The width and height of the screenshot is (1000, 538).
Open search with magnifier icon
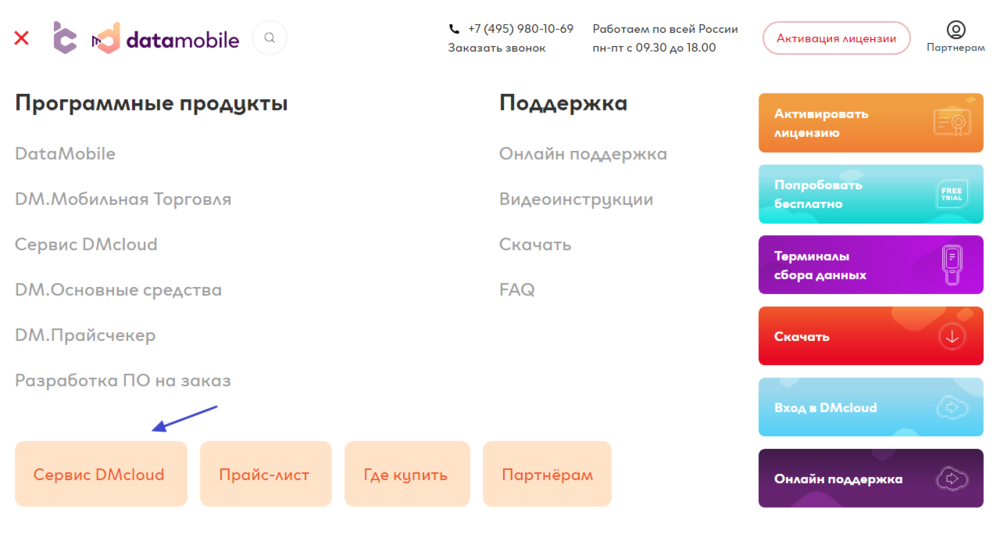(x=270, y=38)
